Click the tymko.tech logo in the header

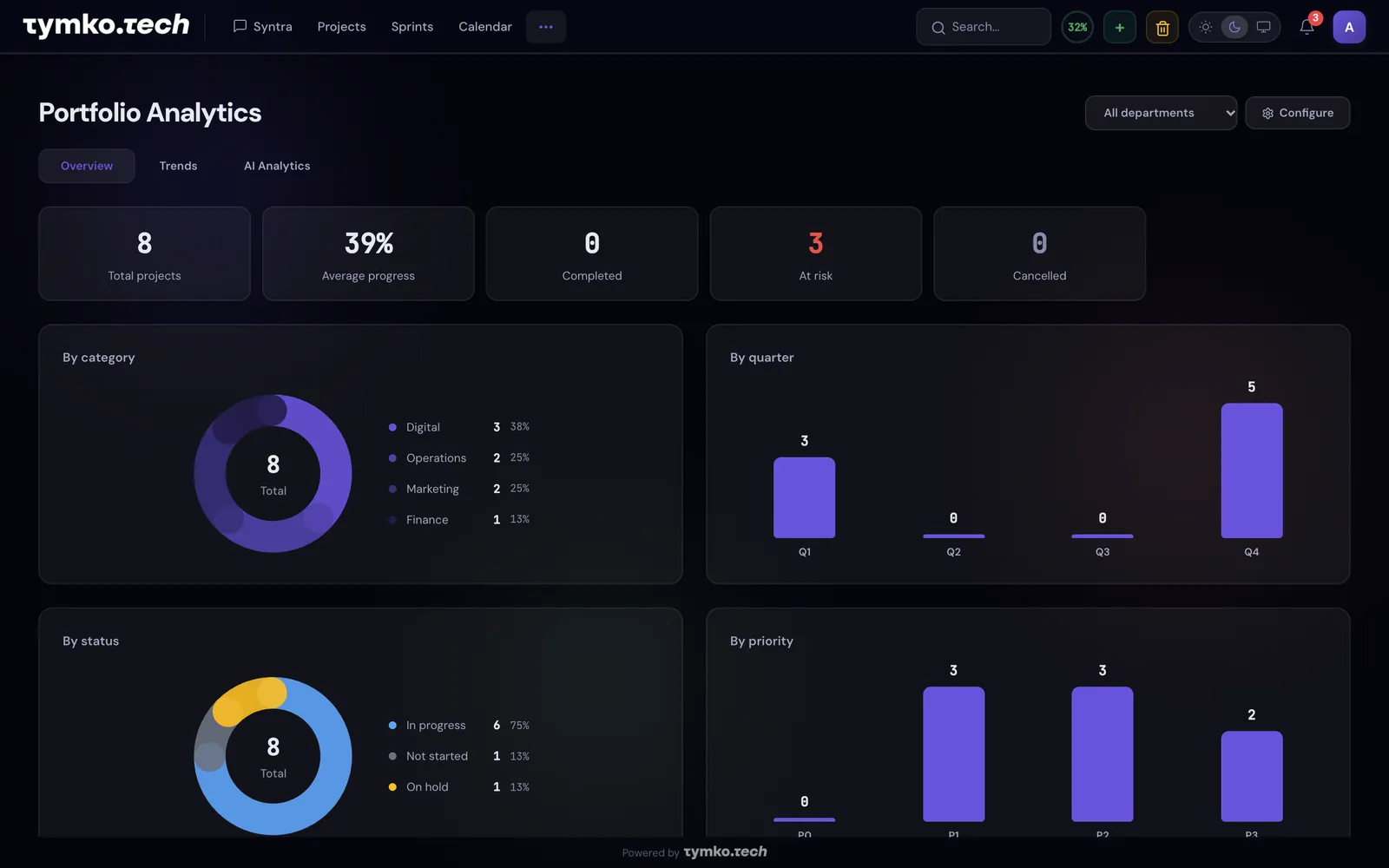point(106,26)
